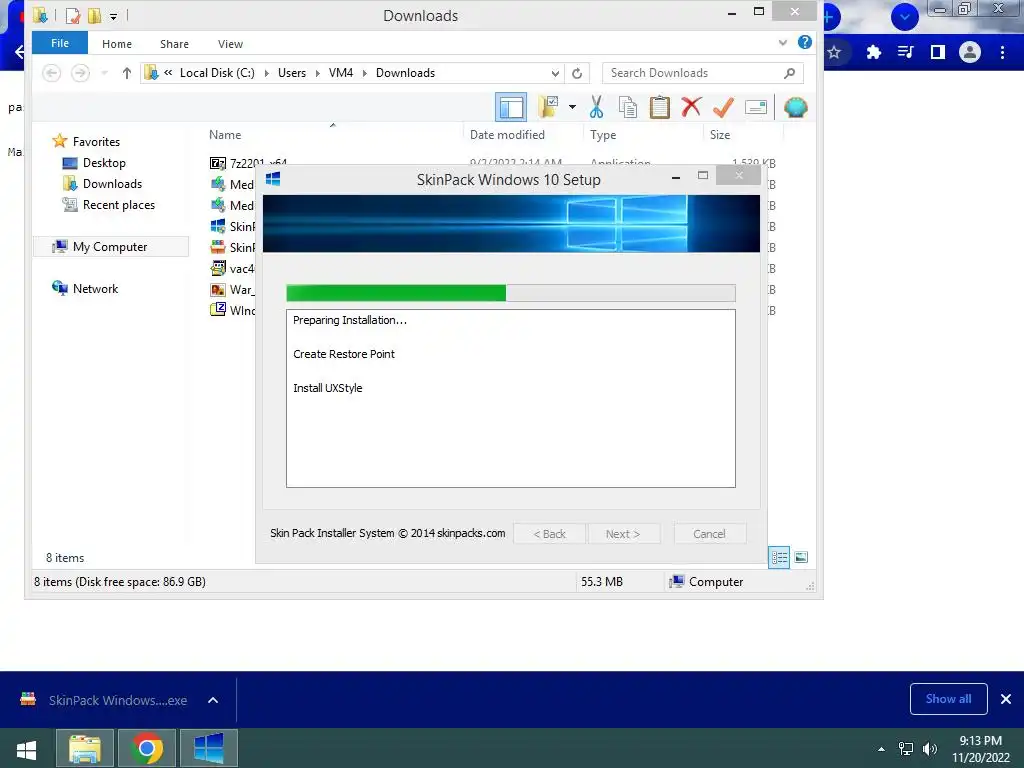The height and width of the screenshot is (768, 1024).
Task: Click the Explorer Back navigation arrow
Action: (52, 73)
